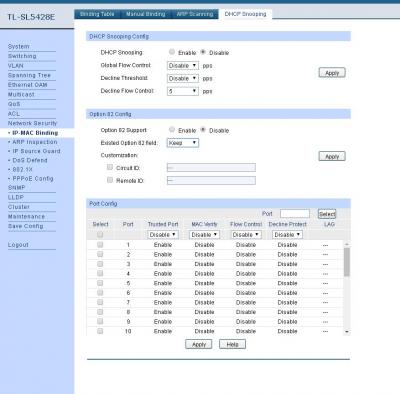Select 802.1X submenu item
Viewport: 400px width, 394px height.
22,169
